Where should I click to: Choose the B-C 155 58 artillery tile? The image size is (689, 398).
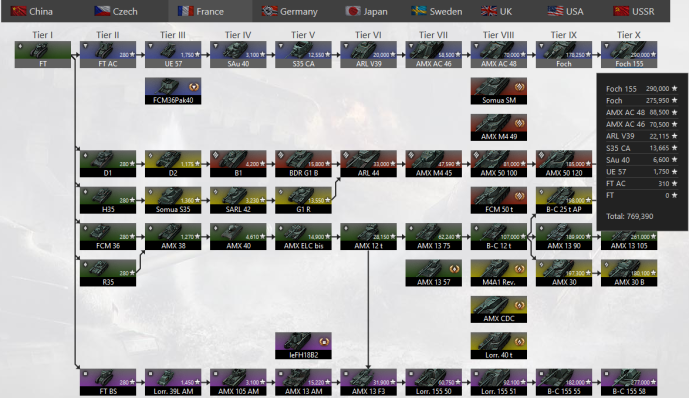pyautogui.click(x=629, y=382)
